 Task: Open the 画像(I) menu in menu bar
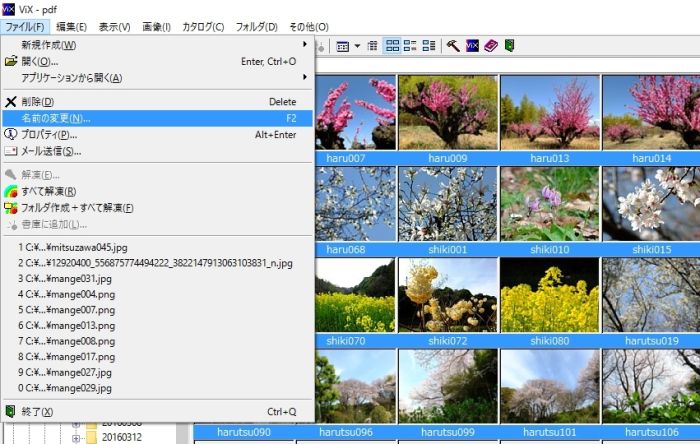155,26
